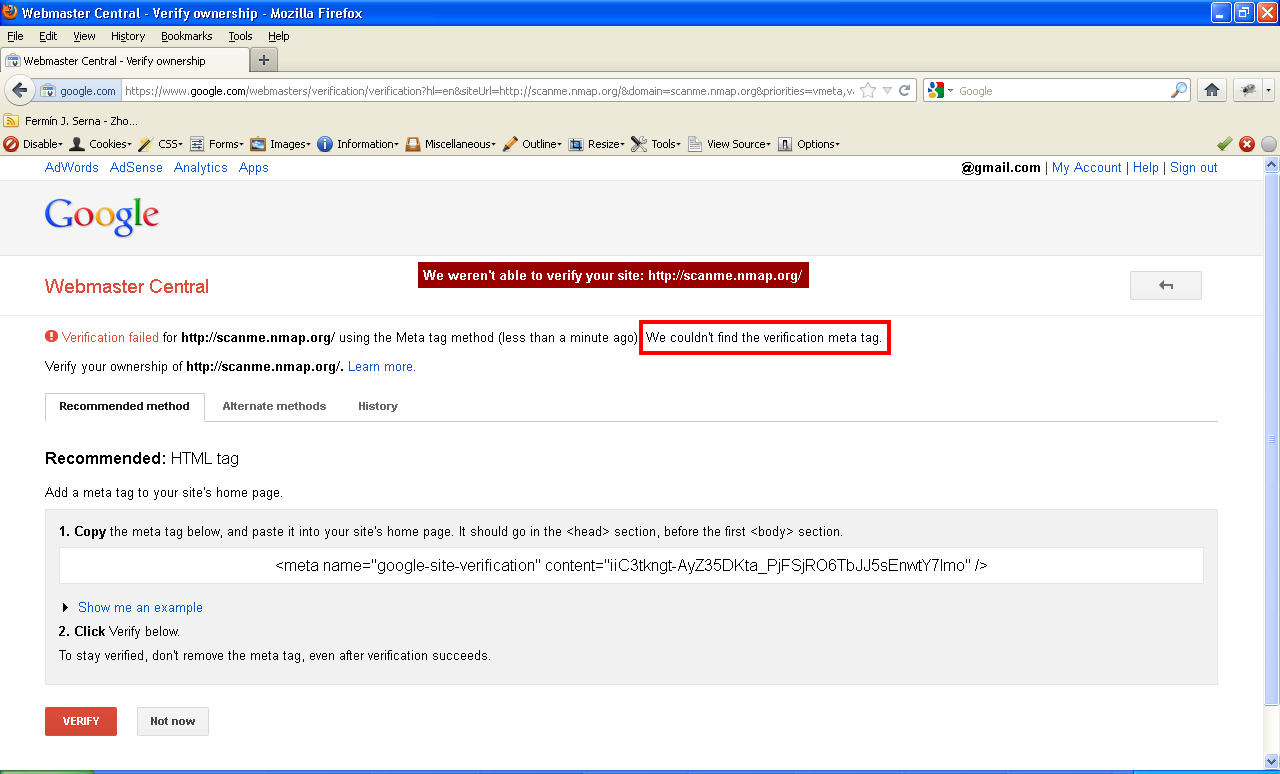Click the site identity google.com badge
This screenshot has height=774, width=1280.
pyautogui.click(x=79, y=90)
